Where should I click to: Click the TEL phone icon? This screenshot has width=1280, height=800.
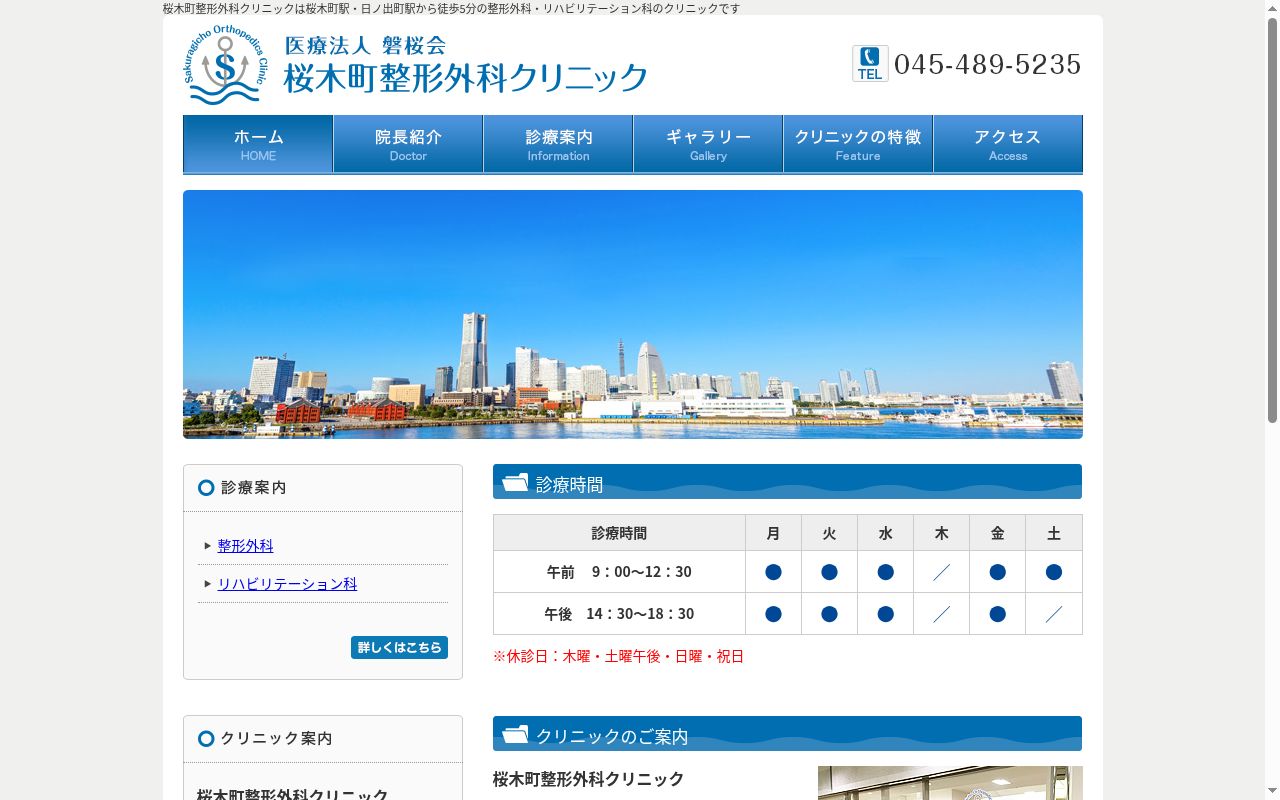click(870, 64)
